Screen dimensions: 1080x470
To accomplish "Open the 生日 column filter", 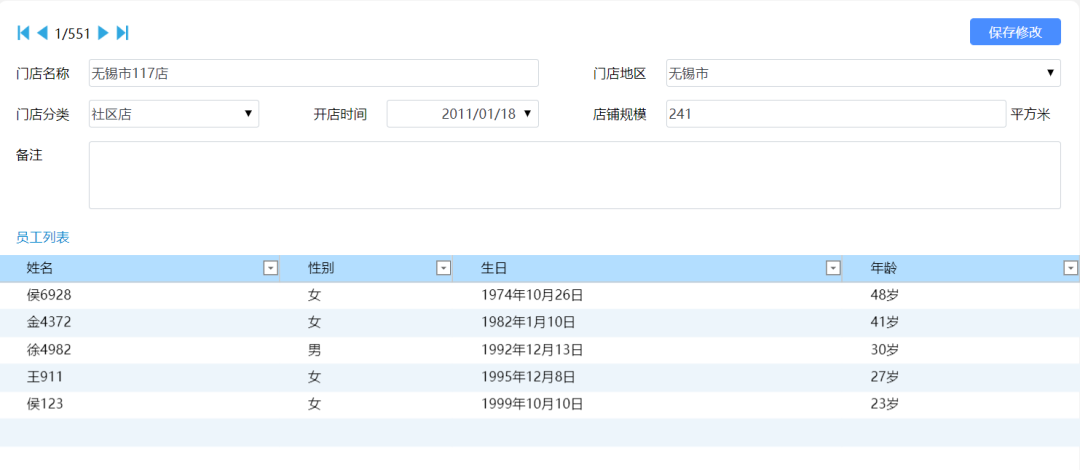I will (x=832, y=268).
